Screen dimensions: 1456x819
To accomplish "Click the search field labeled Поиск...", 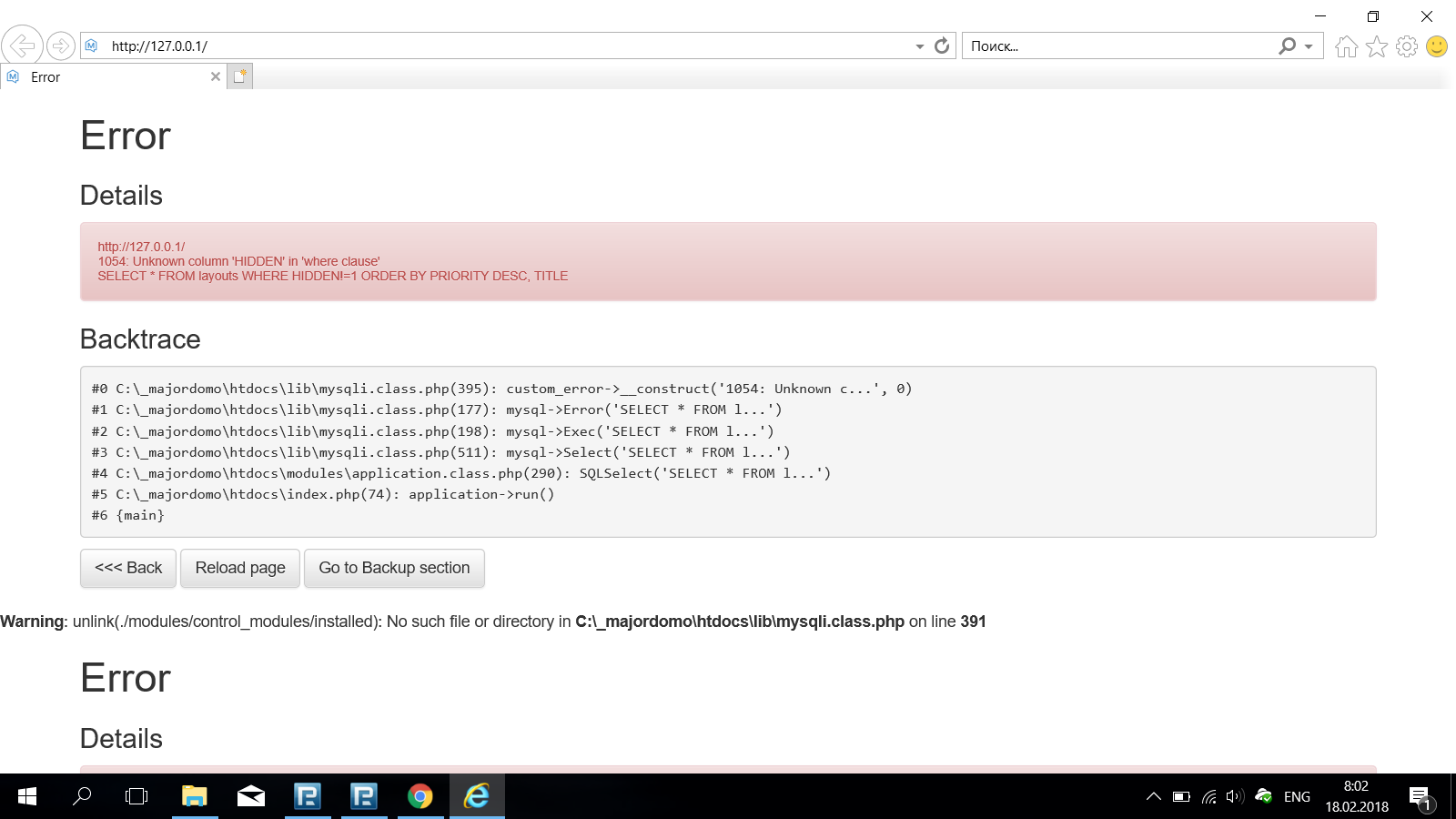I will point(1119,45).
